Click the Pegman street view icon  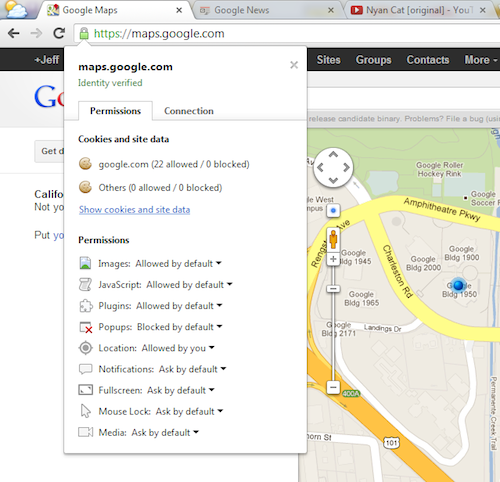tap(333, 239)
